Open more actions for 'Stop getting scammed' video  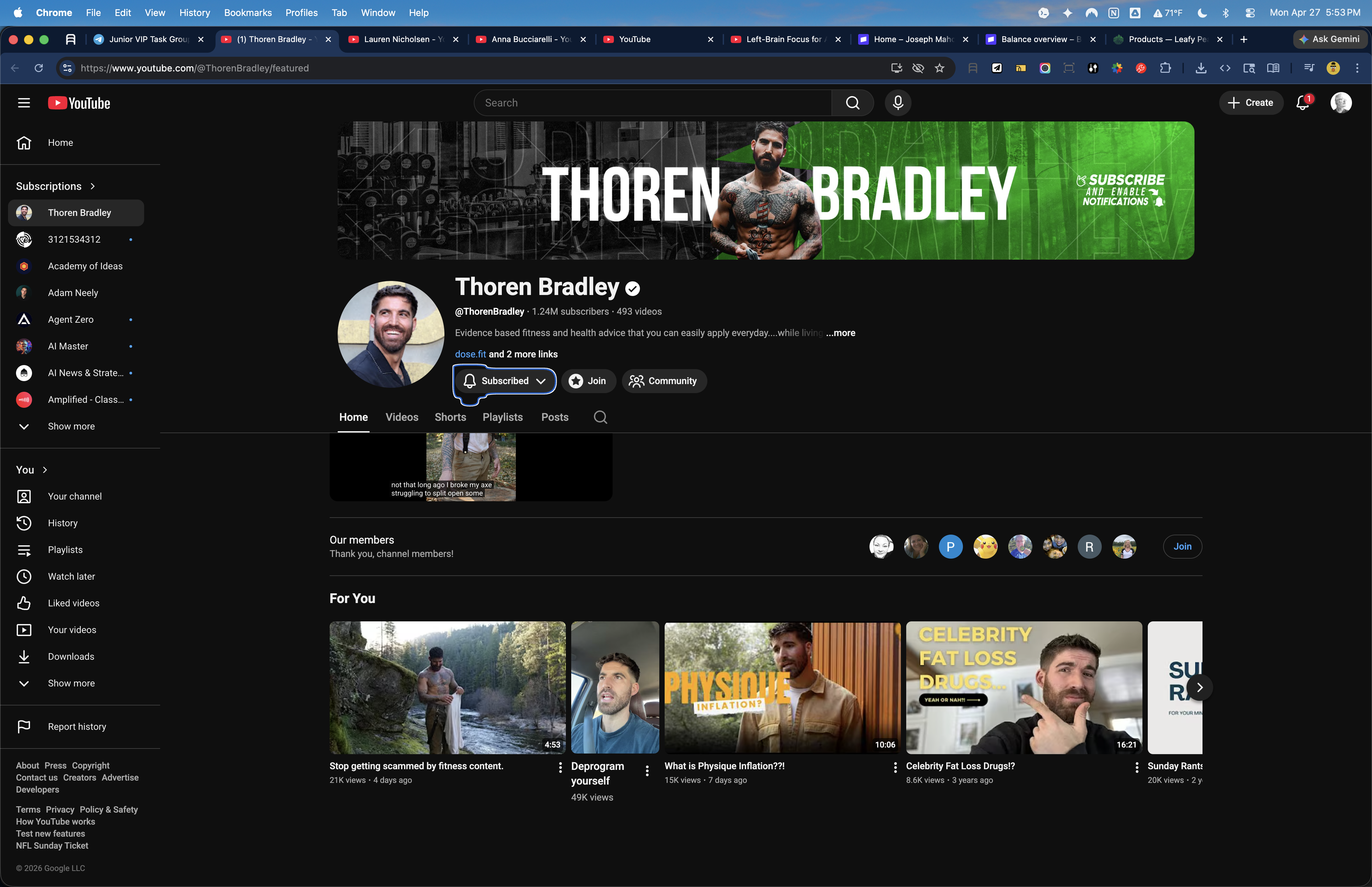pyautogui.click(x=560, y=767)
